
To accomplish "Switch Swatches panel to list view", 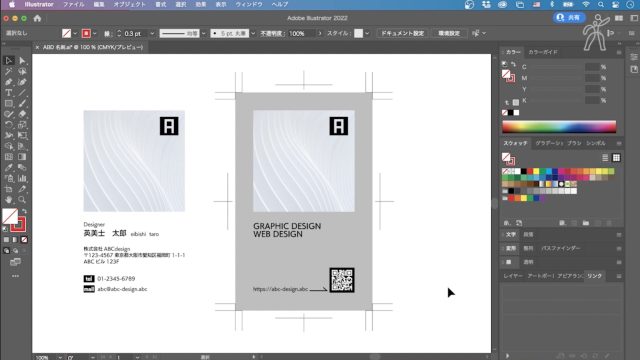I will pyautogui.click(x=605, y=158).
